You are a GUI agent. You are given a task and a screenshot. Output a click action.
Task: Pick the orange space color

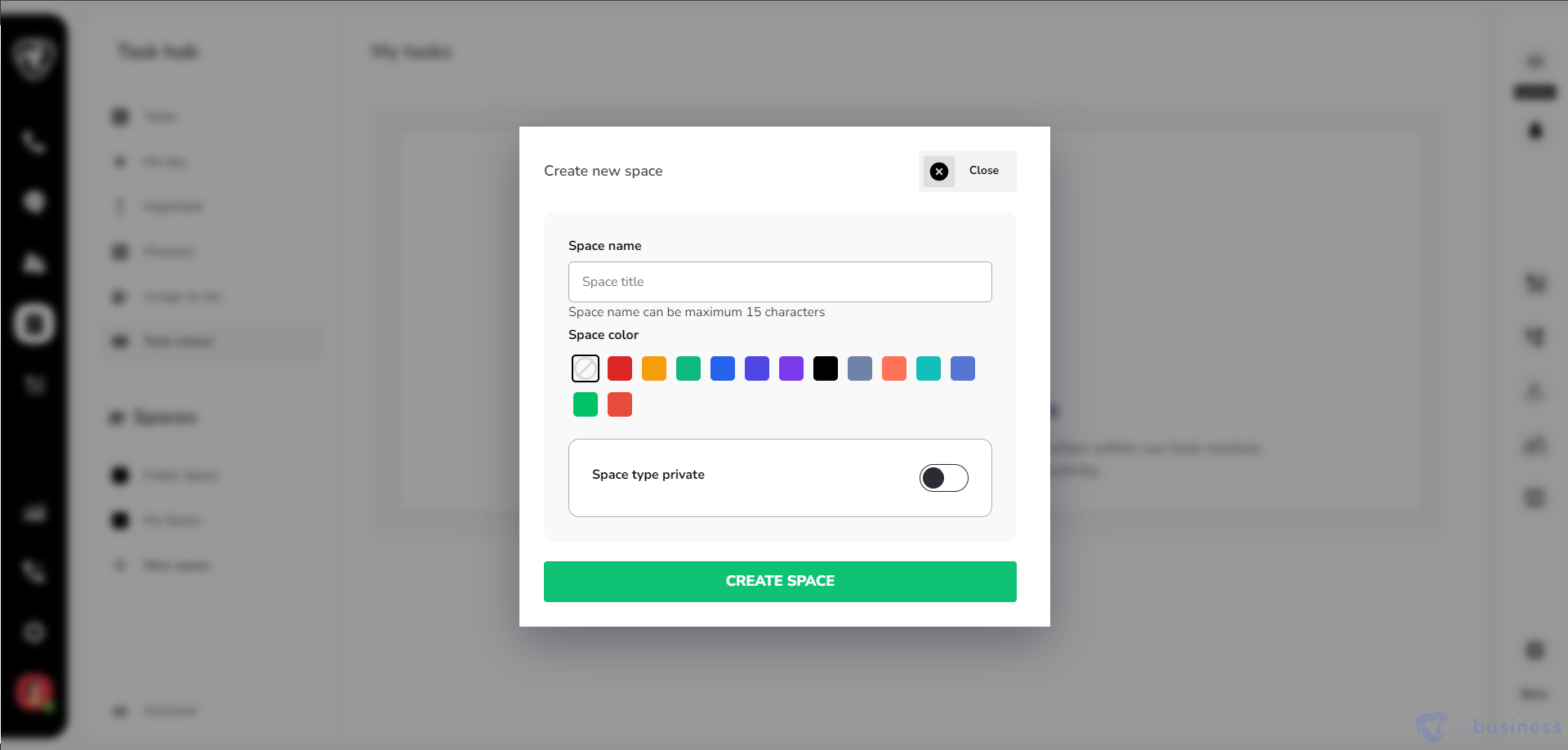654,368
